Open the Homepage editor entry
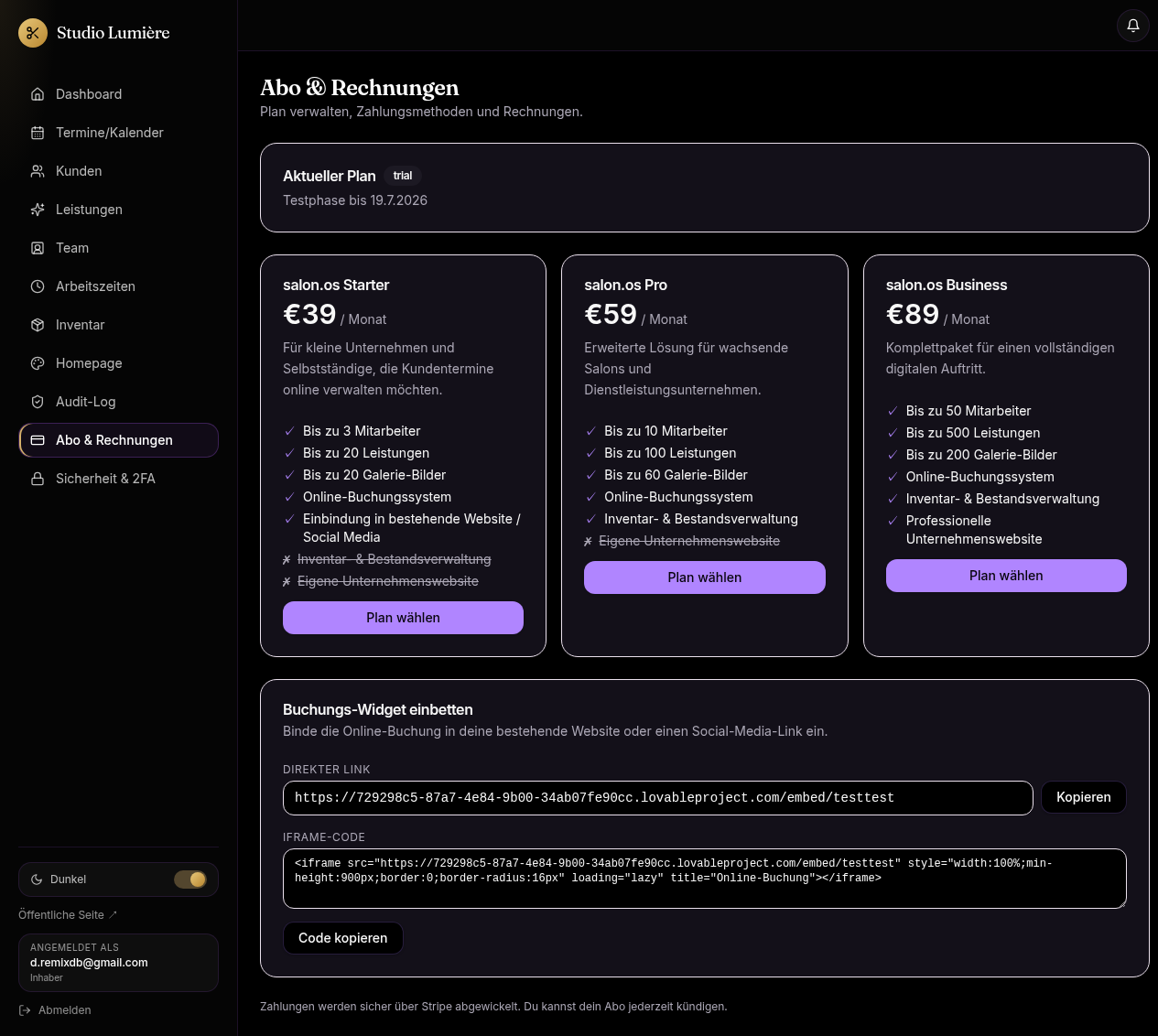 118,363
